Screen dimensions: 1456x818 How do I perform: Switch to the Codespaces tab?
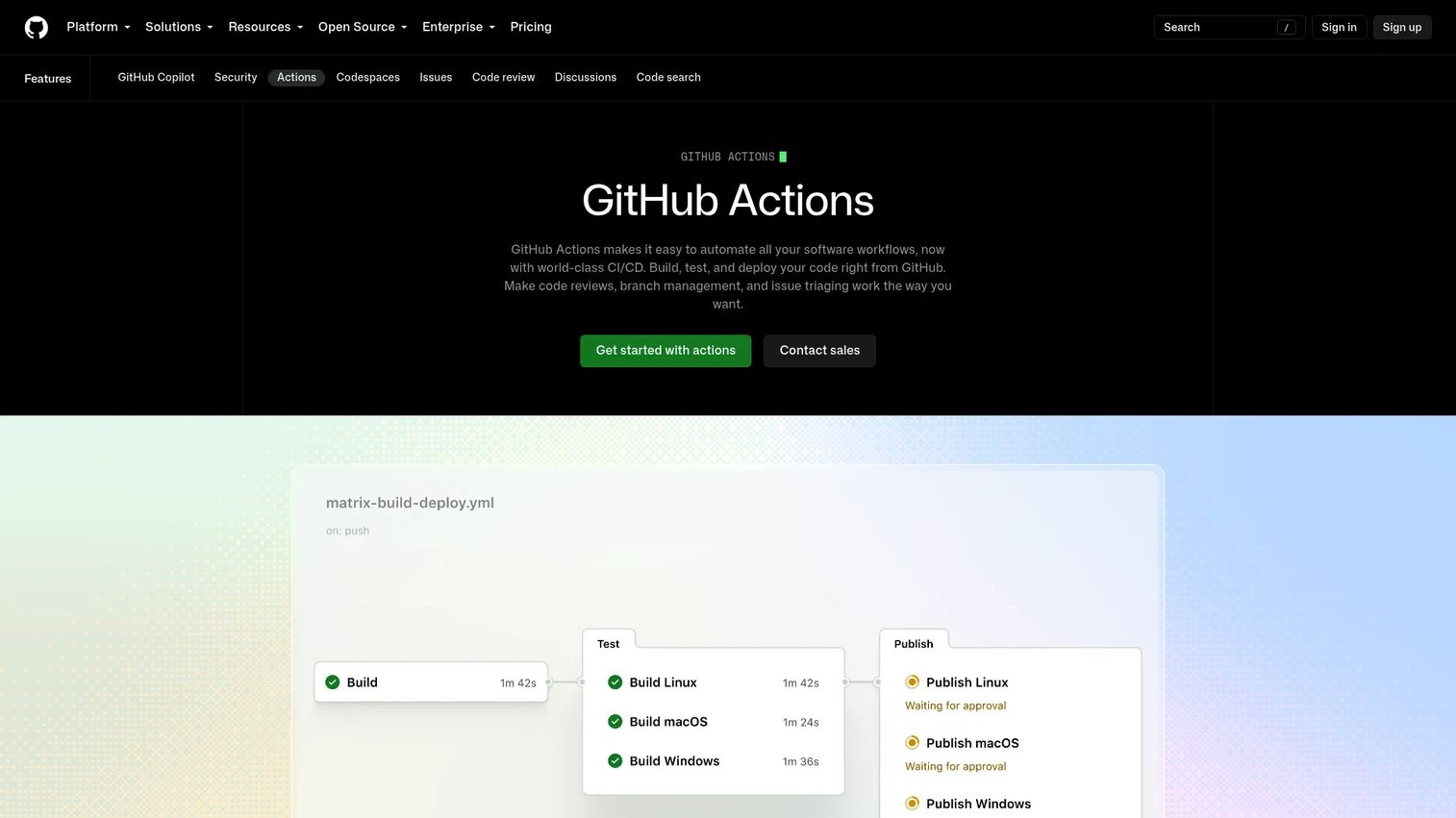tap(368, 78)
